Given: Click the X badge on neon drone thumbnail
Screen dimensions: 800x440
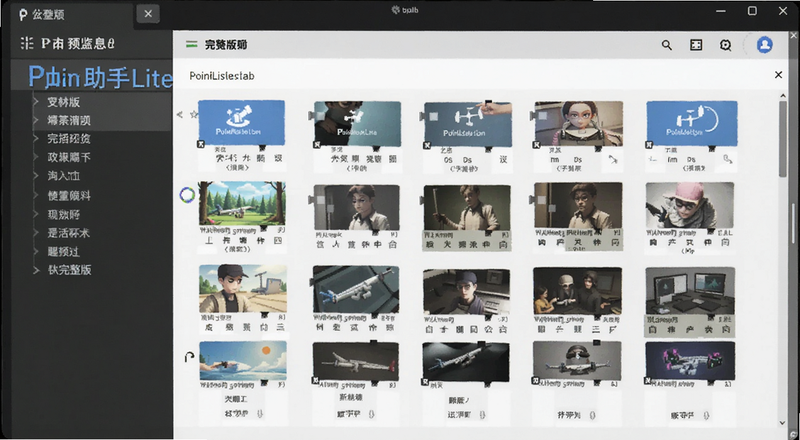Looking at the screenshot, I should 648,381.
